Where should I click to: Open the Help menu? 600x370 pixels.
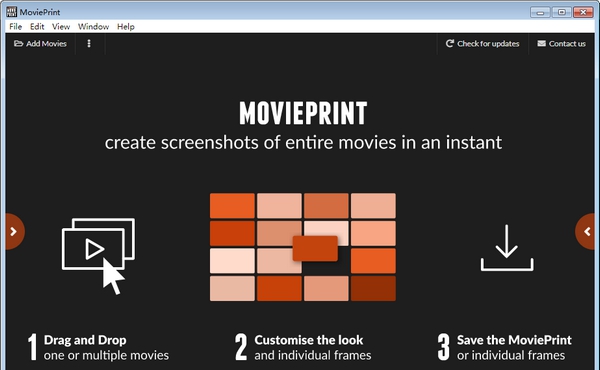pyautogui.click(x=126, y=26)
